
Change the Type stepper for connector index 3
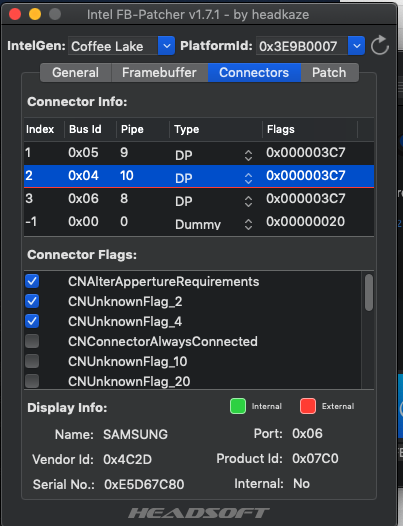click(x=248, y=201)
